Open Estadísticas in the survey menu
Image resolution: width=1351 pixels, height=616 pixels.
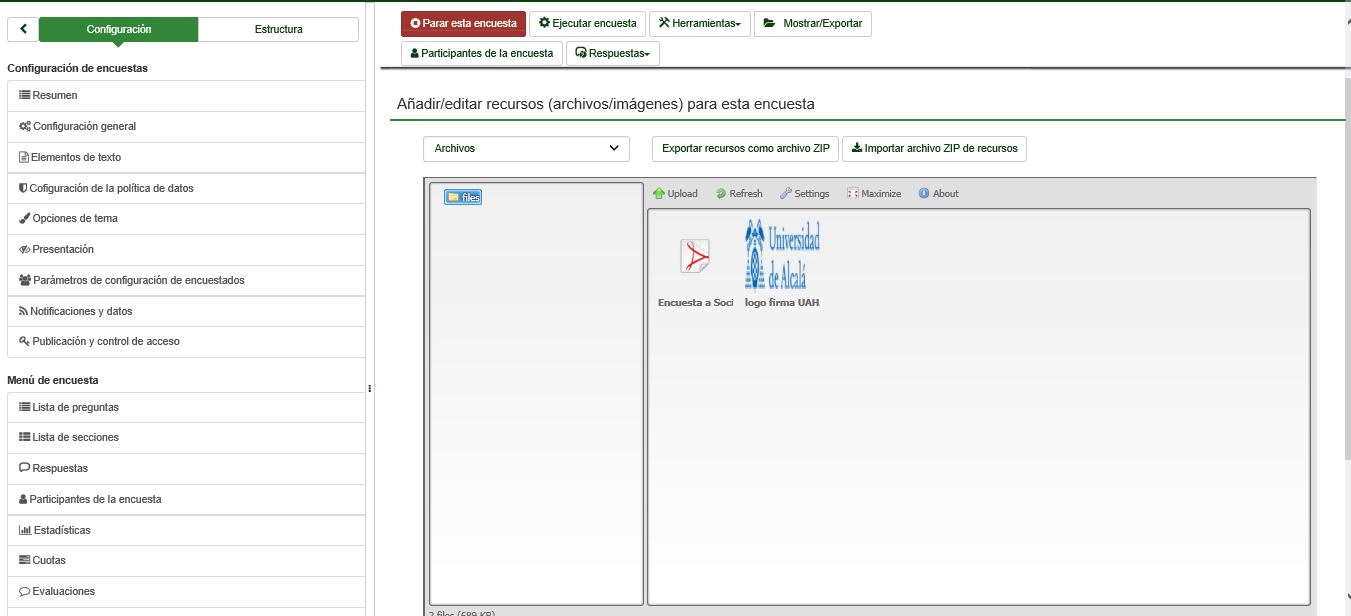click(x=61, y=530)
